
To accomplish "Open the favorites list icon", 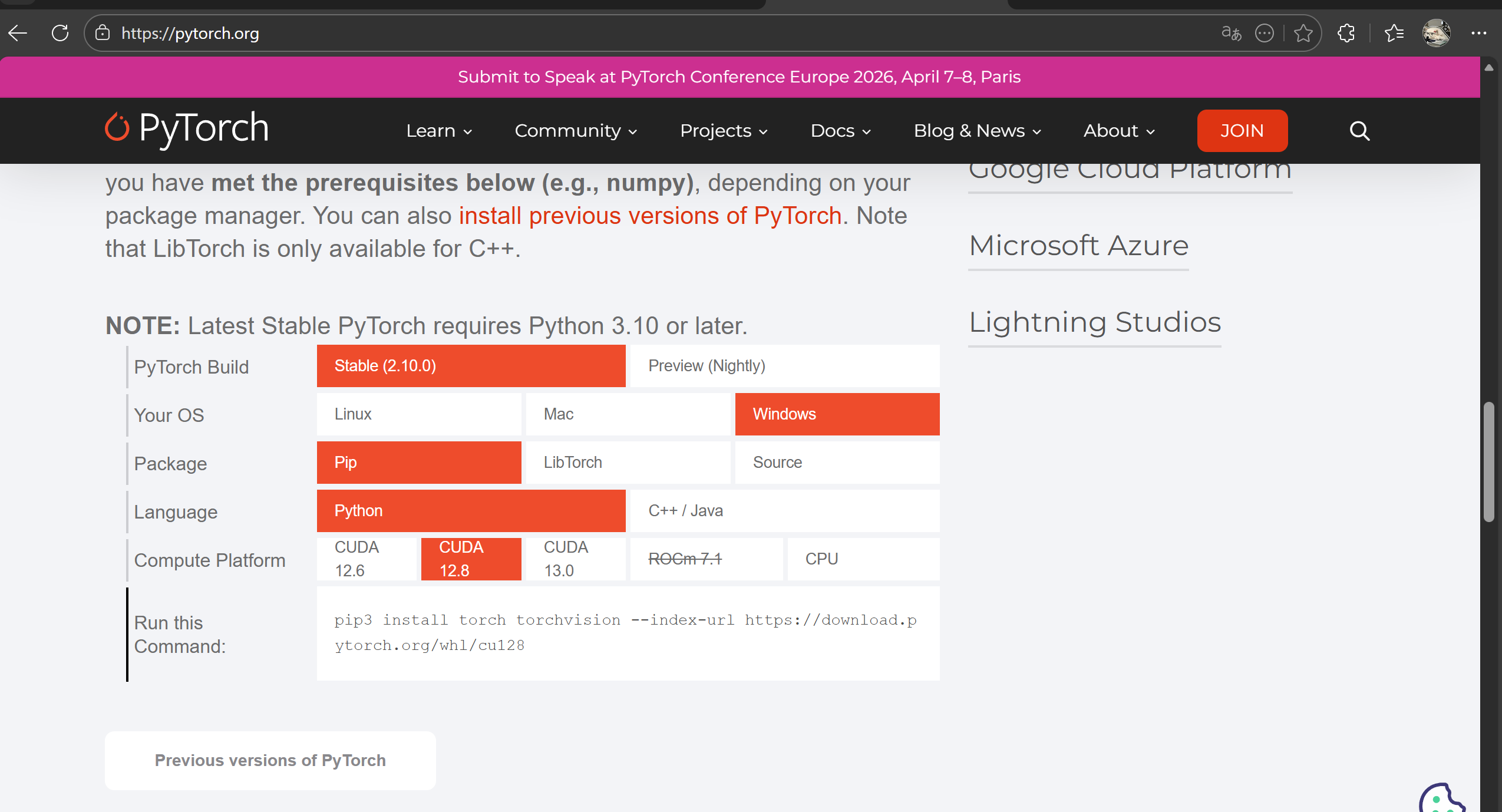I will (x=1394, y=33).
